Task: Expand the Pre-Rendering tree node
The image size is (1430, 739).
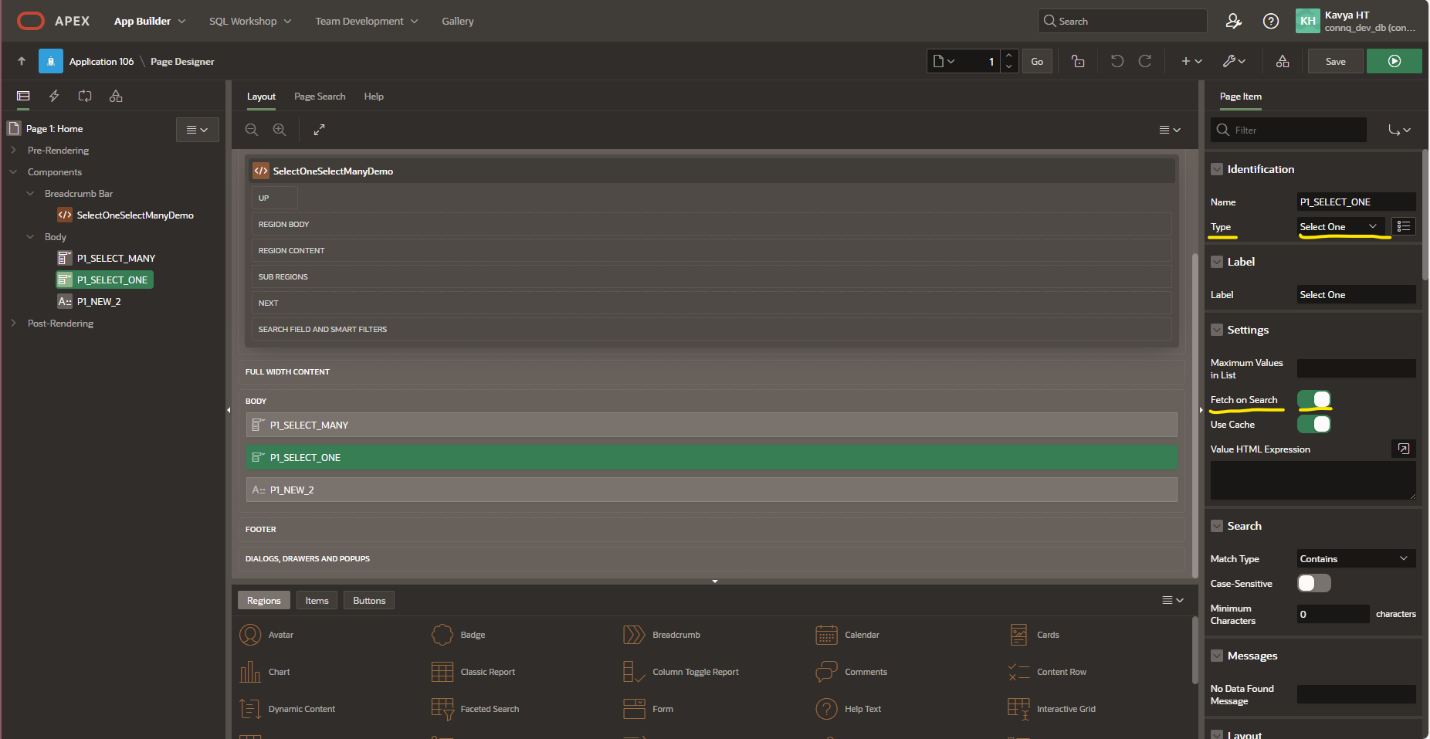Action: coord(13,151)
